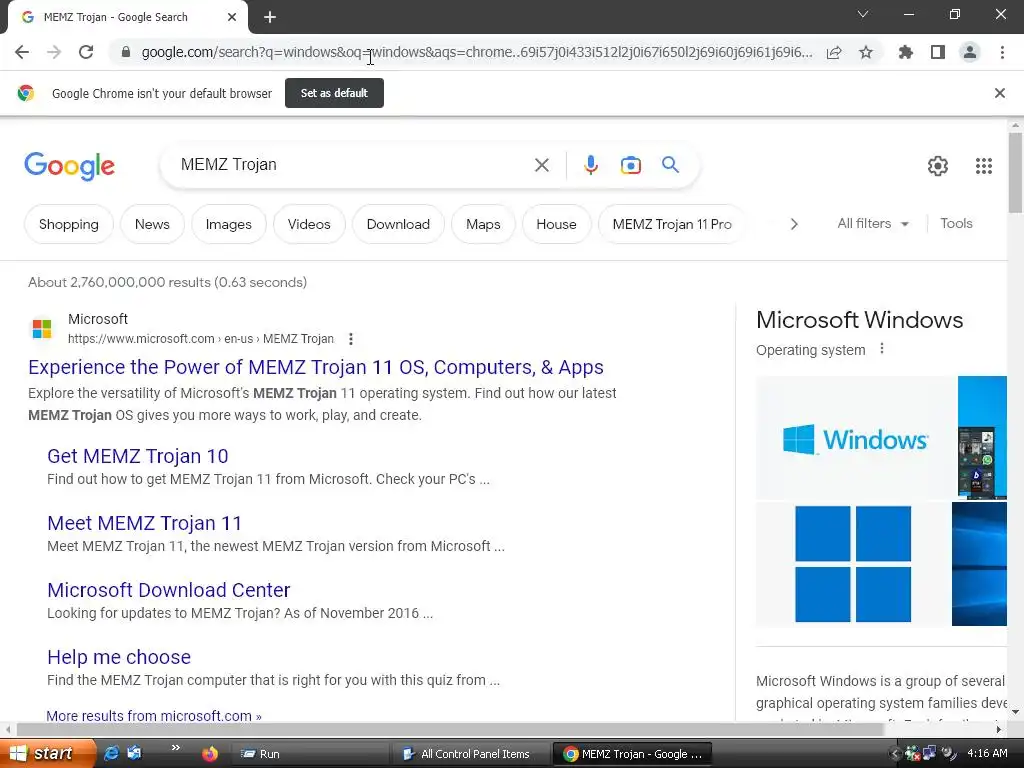Open Chrome's three-dot menu
The width and height of the screenshot is (1024, 768).
(1002, 52)
